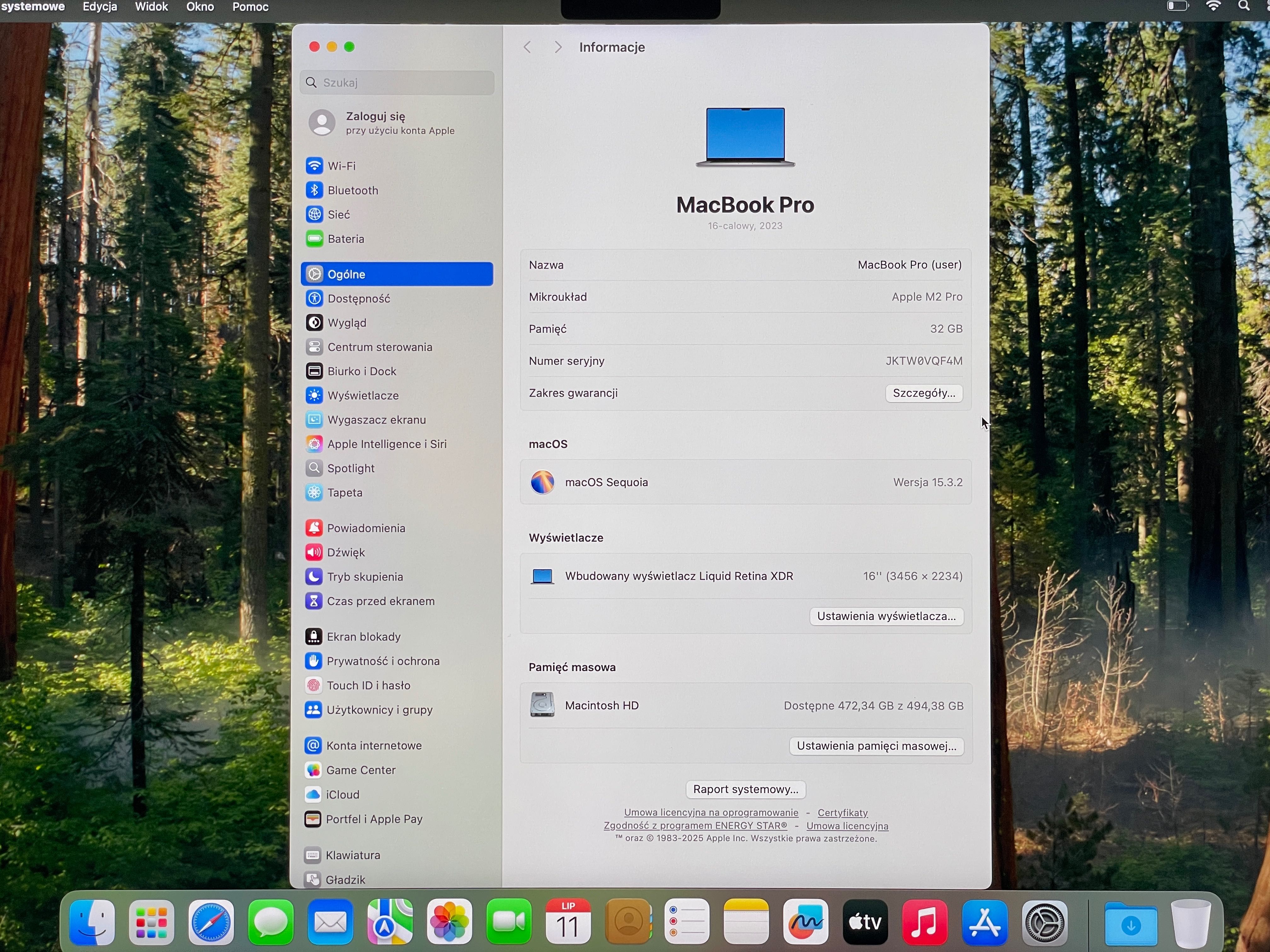Open Centrum sterowania settings
Image resolution: width=1270 pixels, height=952 pixels.
(x=397, y=347)
